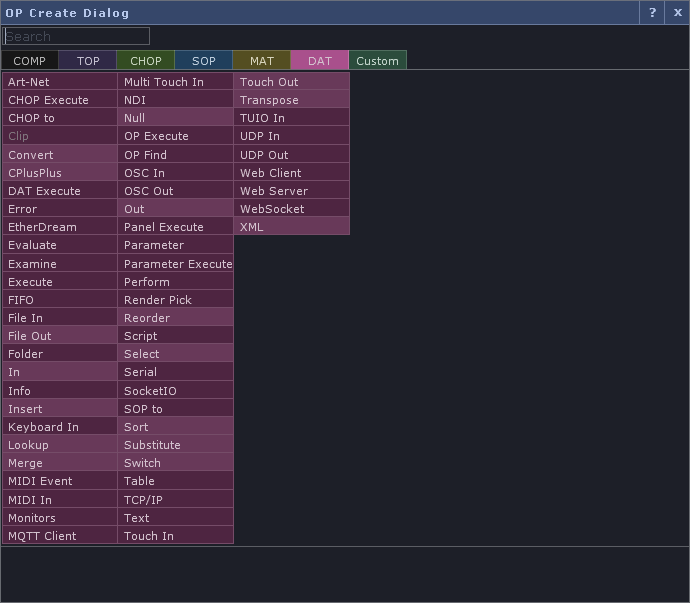Select the NDI DAT

coord(176,100)
